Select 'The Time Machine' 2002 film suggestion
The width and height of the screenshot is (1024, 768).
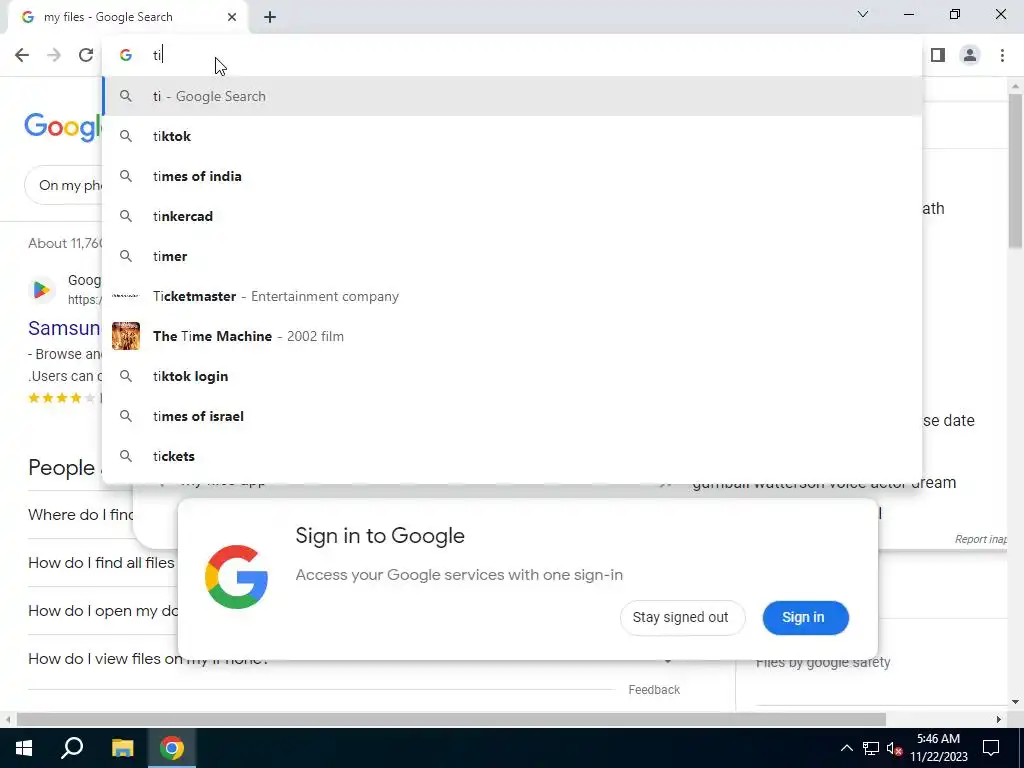click(512, 336)
